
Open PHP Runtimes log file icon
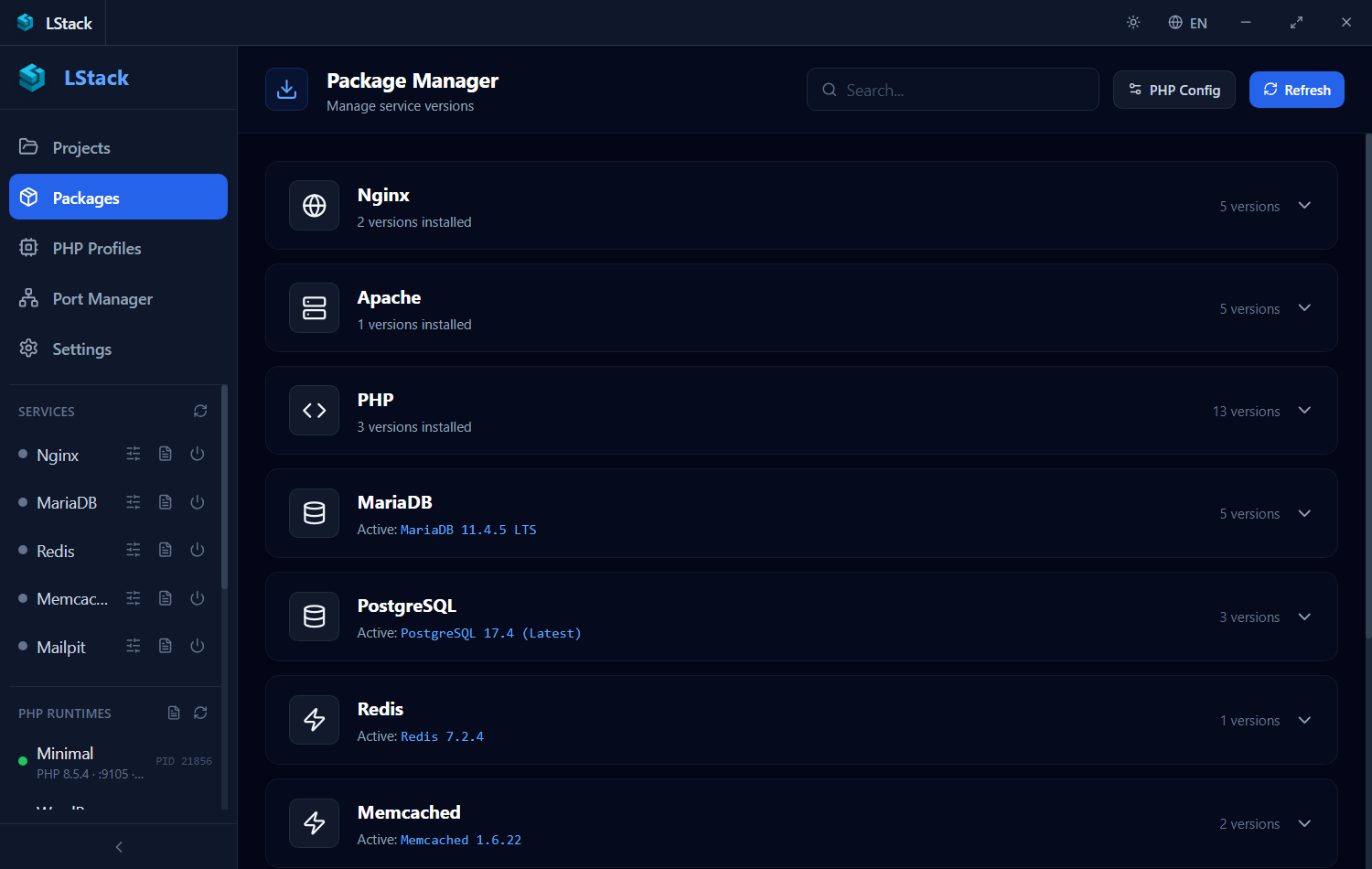tap(174, 713)
